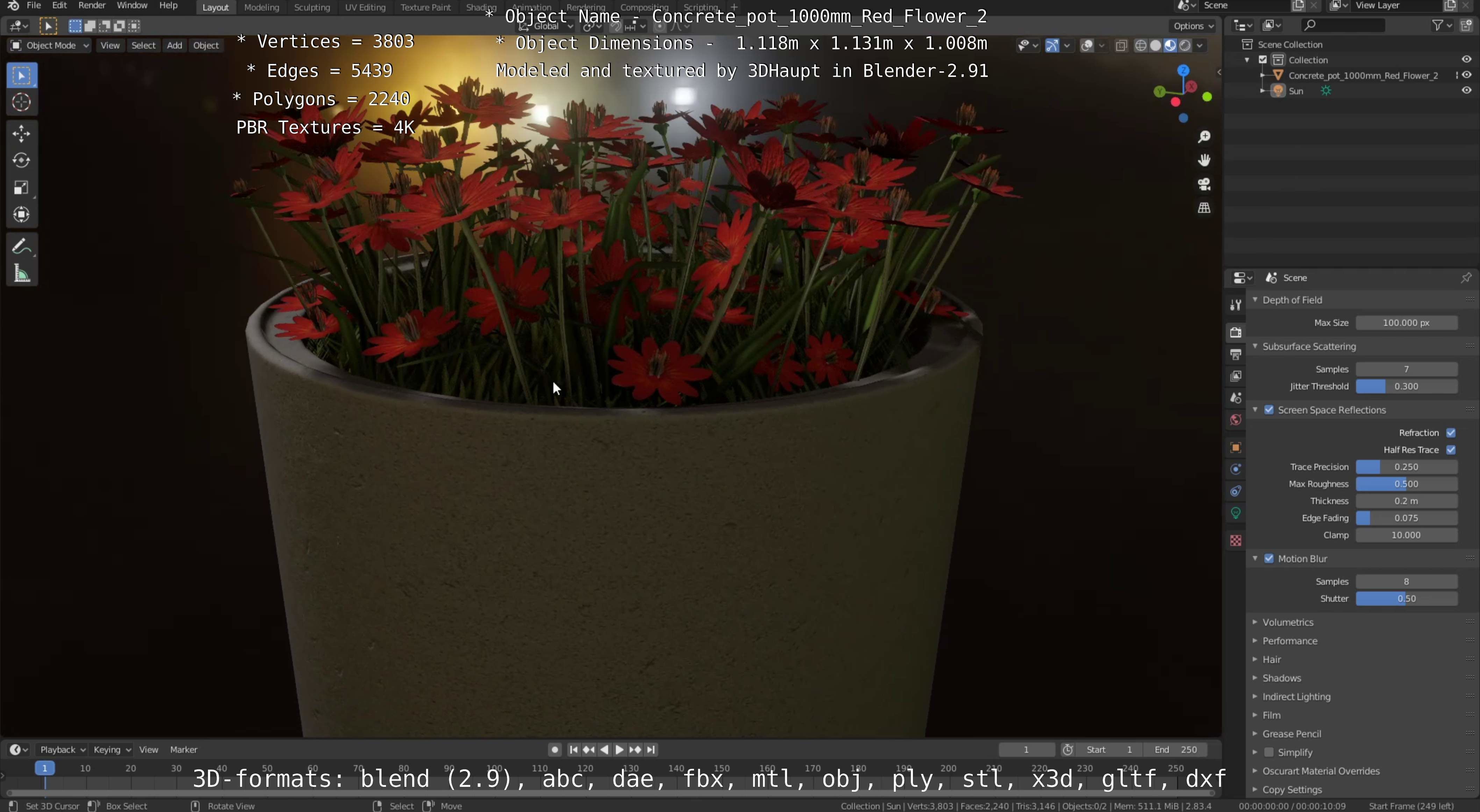Open View Layer properties tab icon
Screen dimensions: 1480x812
point(1235,376)
